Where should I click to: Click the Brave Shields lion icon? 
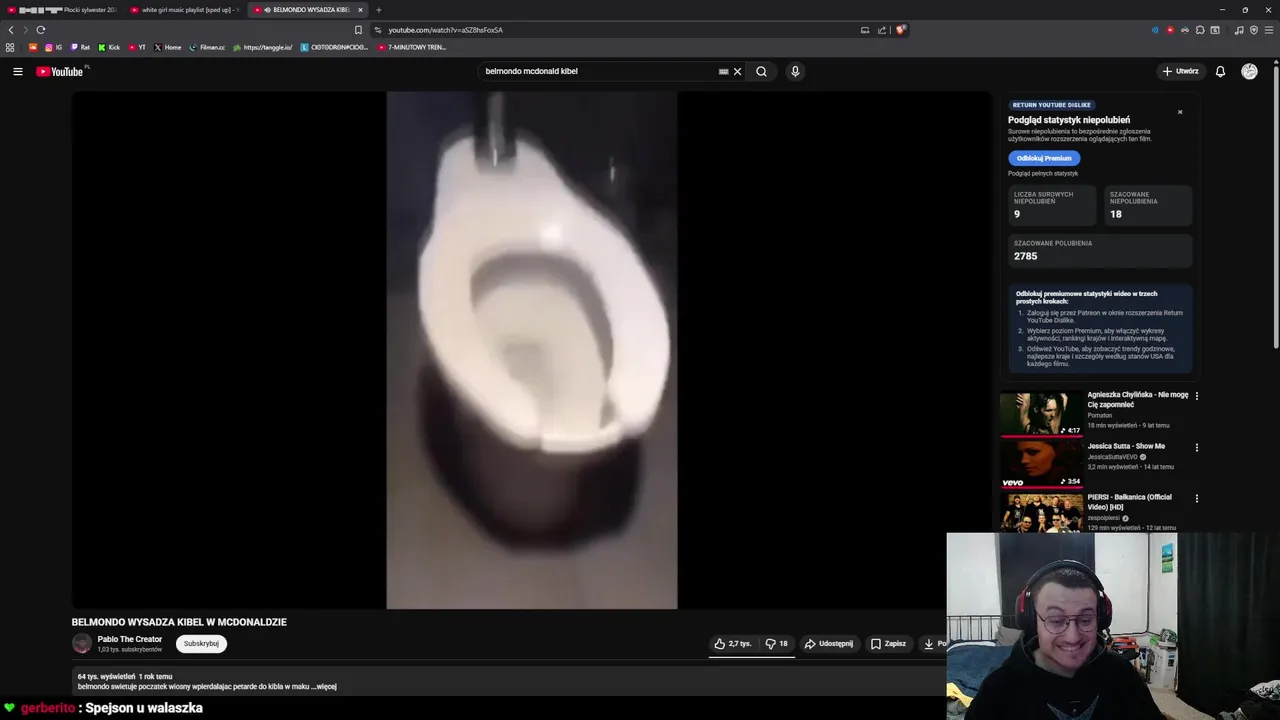coord(901,30)
